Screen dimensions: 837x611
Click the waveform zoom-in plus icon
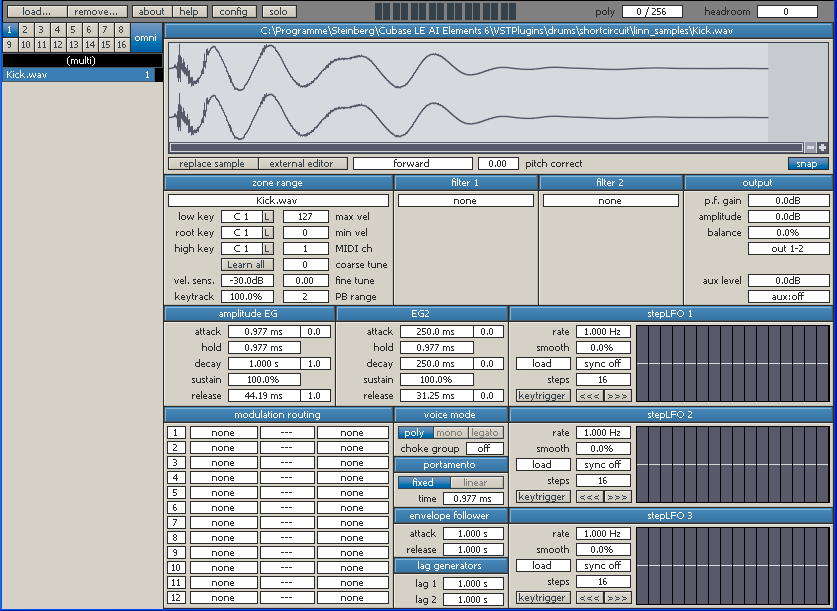[x=822, y=147]
